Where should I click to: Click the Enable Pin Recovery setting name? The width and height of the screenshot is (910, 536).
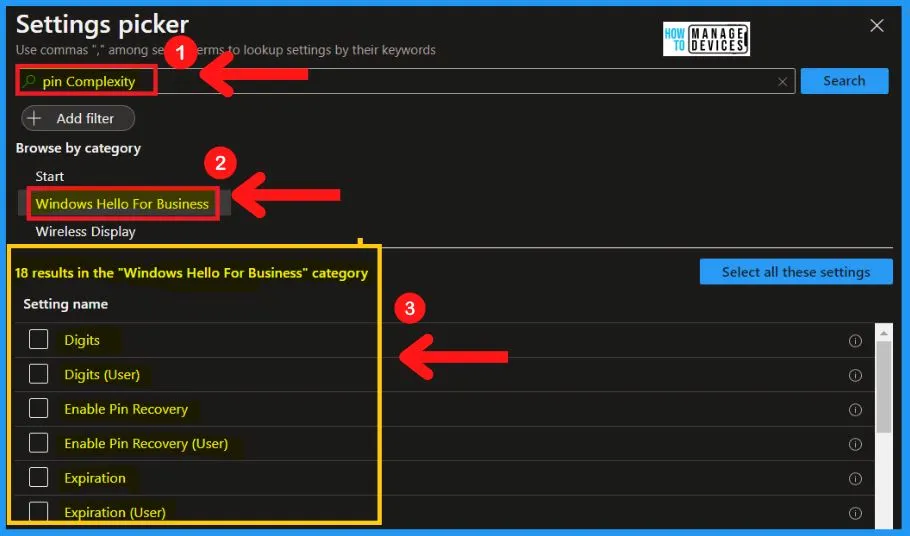pyautogui.click(x=126, y=409)
